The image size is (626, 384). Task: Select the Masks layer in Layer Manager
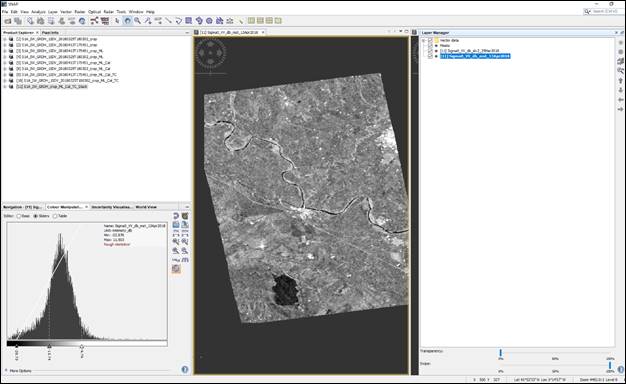click(445, 46)
